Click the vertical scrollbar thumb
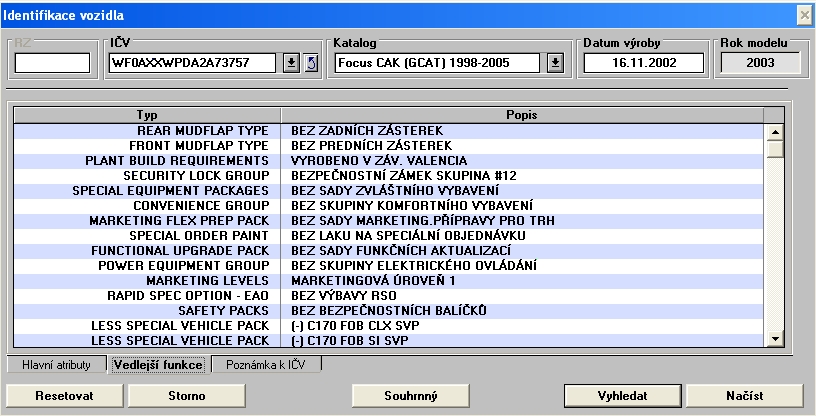This screenshot has height=416, width=816. click(x=774, y=149)
